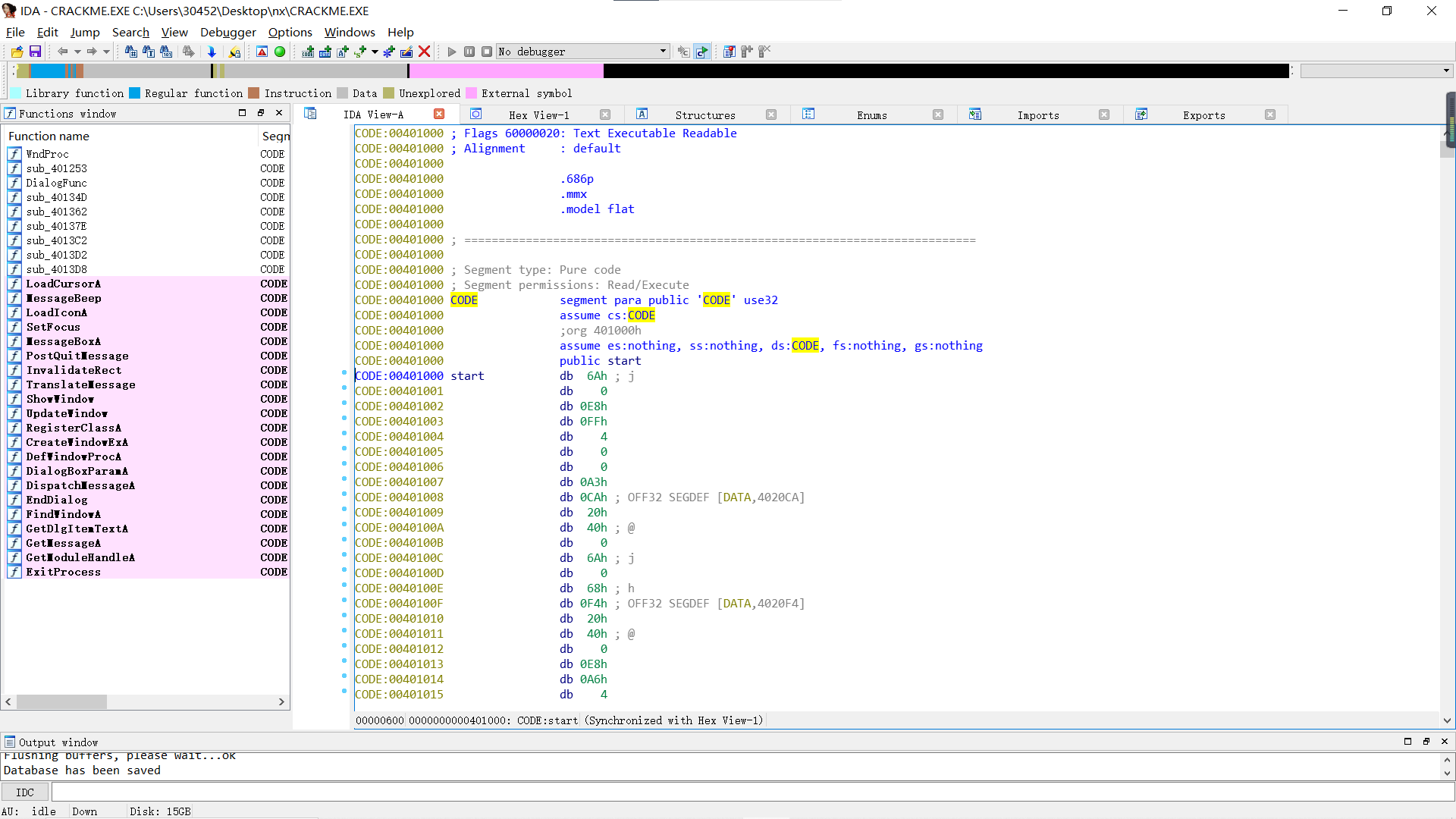Click the blue down arrow jump icon
Image resolution: width=1456 pixels, height=819 pixels.
[212, 52]
